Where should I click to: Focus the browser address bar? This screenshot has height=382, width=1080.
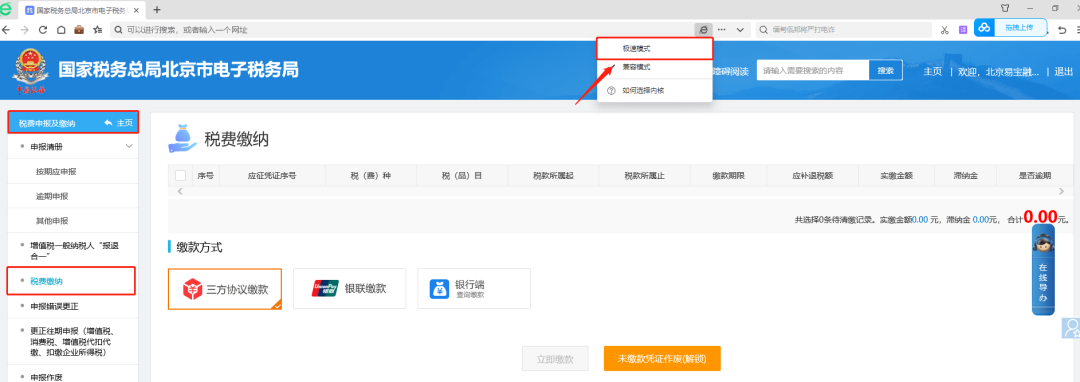[403, 30]
